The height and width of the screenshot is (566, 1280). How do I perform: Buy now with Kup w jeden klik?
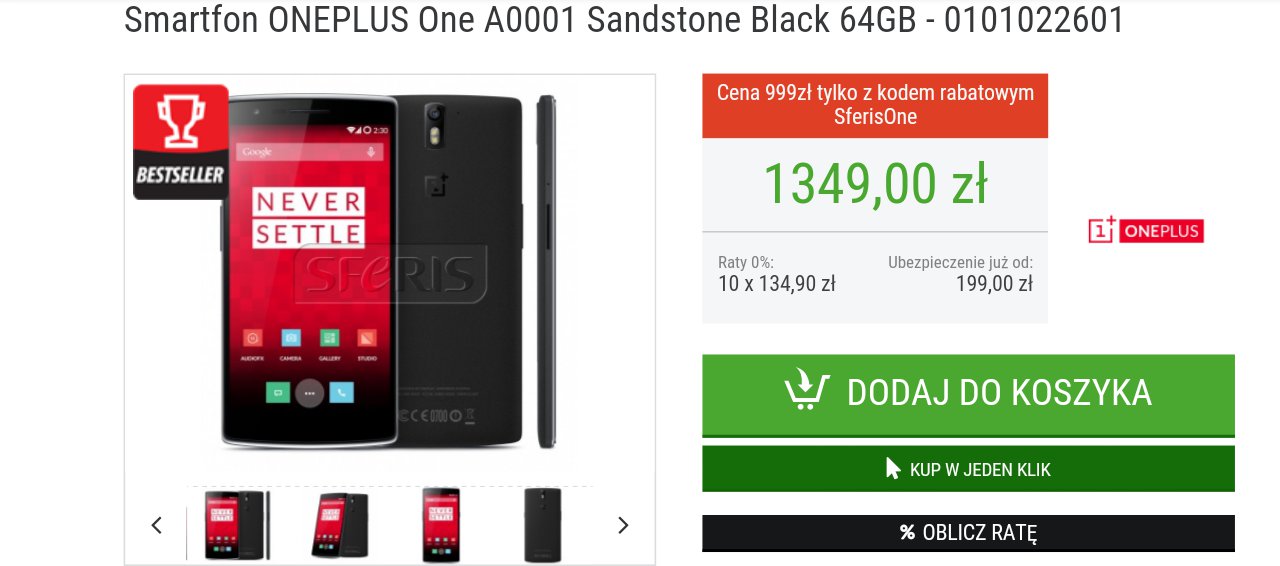pyautogui.click(x=968, y=469)
